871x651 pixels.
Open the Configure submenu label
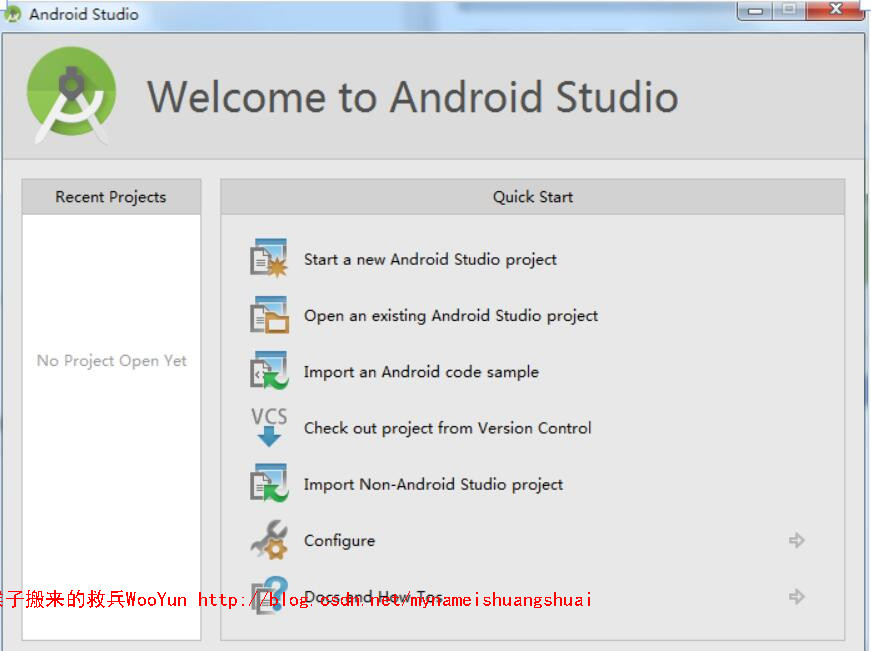tap(339, 540)
